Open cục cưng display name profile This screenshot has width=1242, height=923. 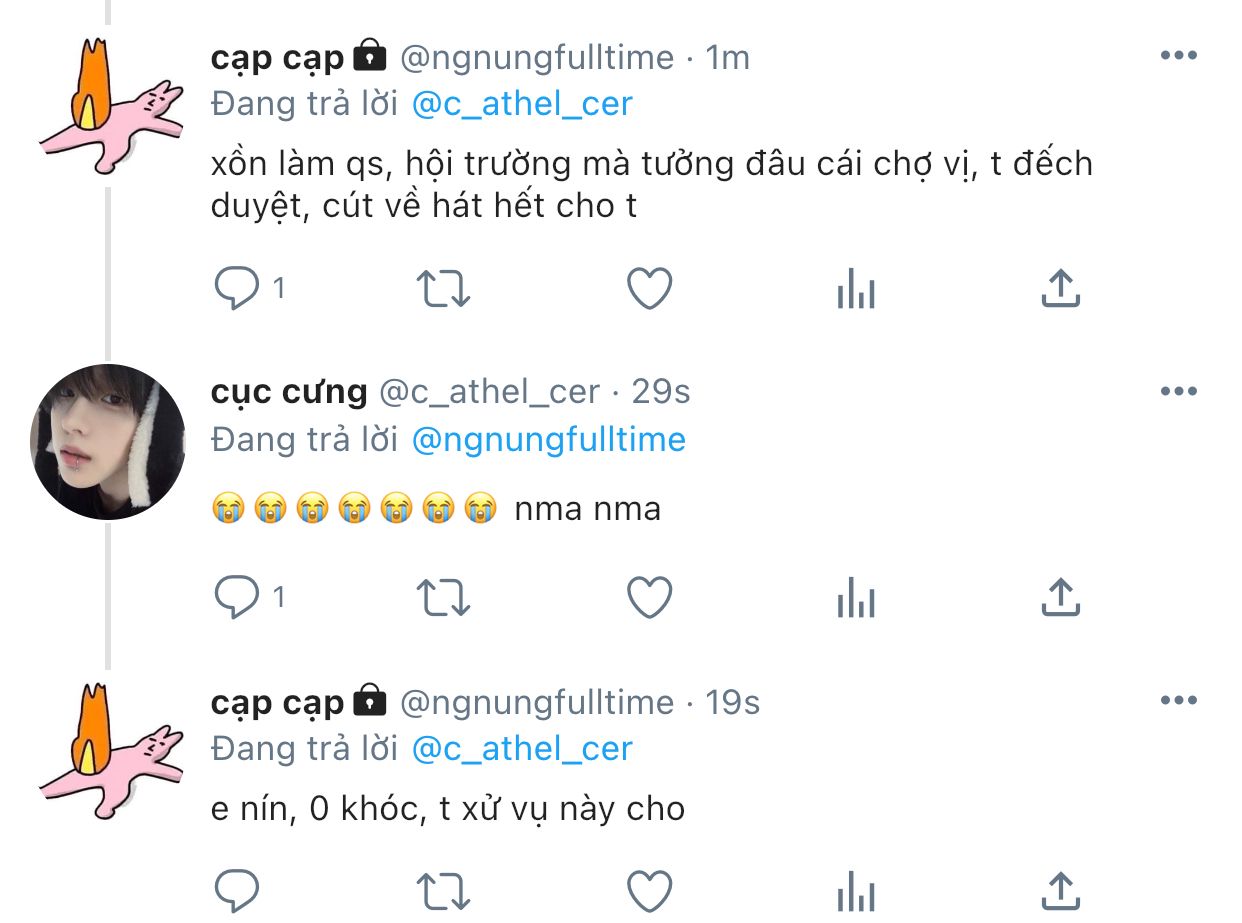point(289,392)
